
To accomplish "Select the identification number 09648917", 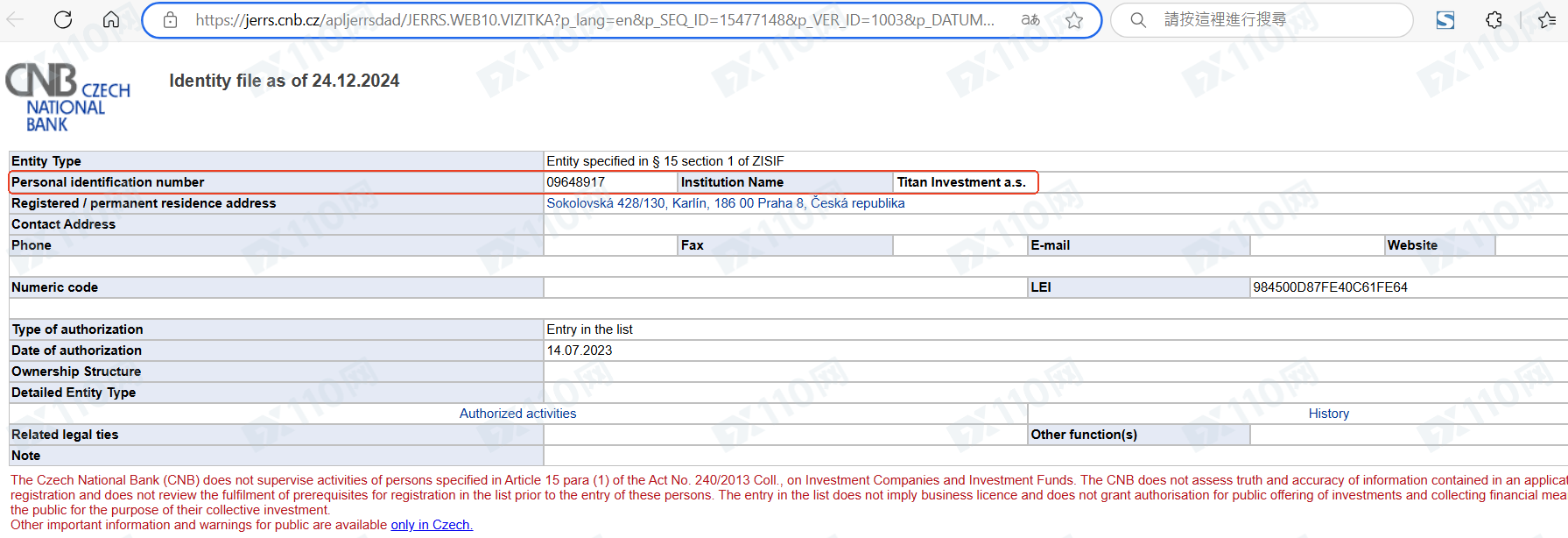I will click(576, 182).
